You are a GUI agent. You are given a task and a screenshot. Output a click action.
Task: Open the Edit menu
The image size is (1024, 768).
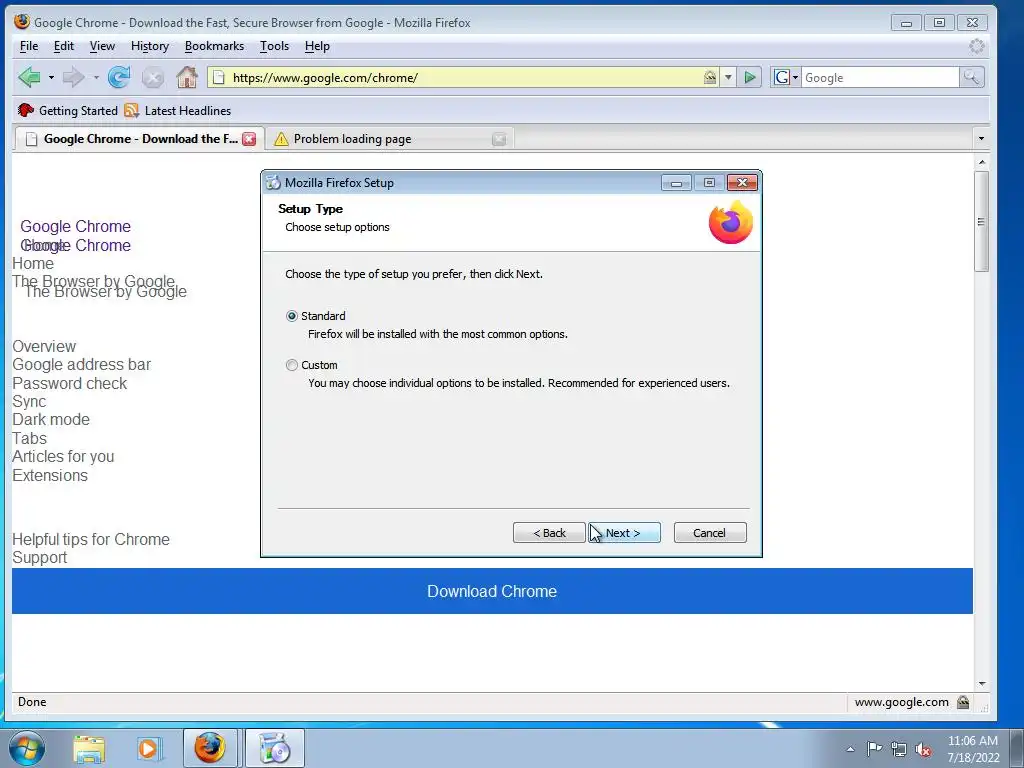[63, 46]
